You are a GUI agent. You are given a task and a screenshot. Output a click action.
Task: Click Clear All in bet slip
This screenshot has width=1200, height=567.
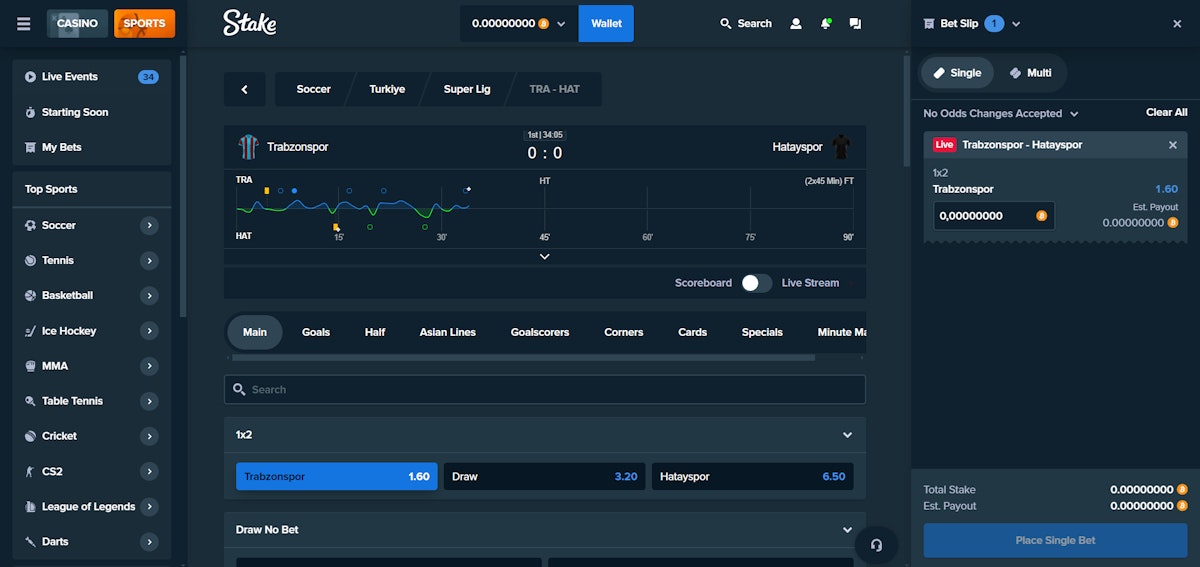click(1167, 113)
